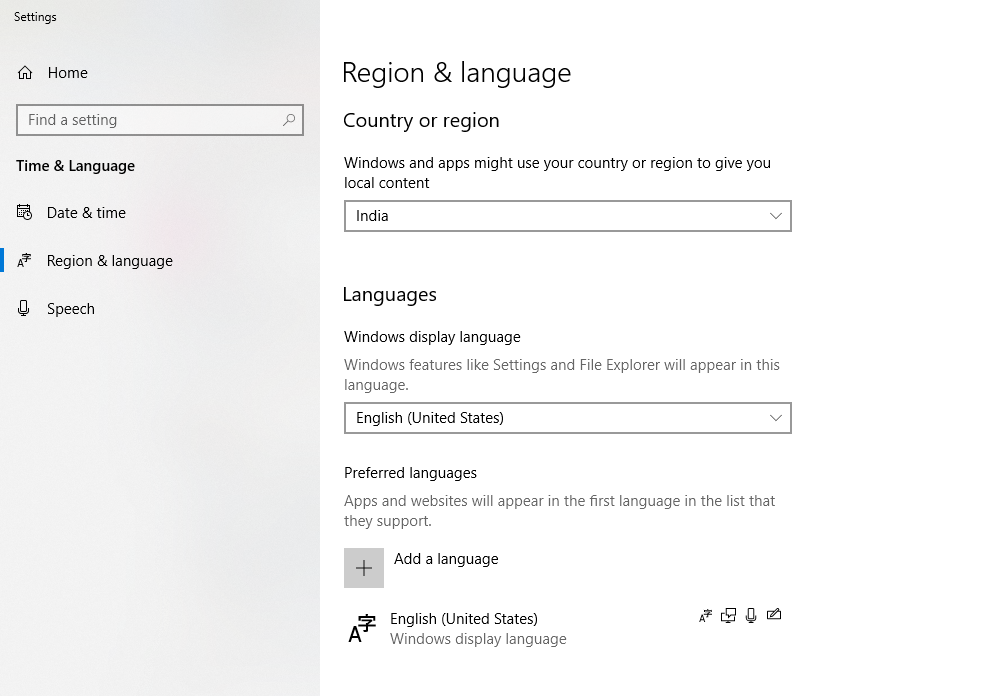Click the speech recognition microphone feature icon

(751, 616)
